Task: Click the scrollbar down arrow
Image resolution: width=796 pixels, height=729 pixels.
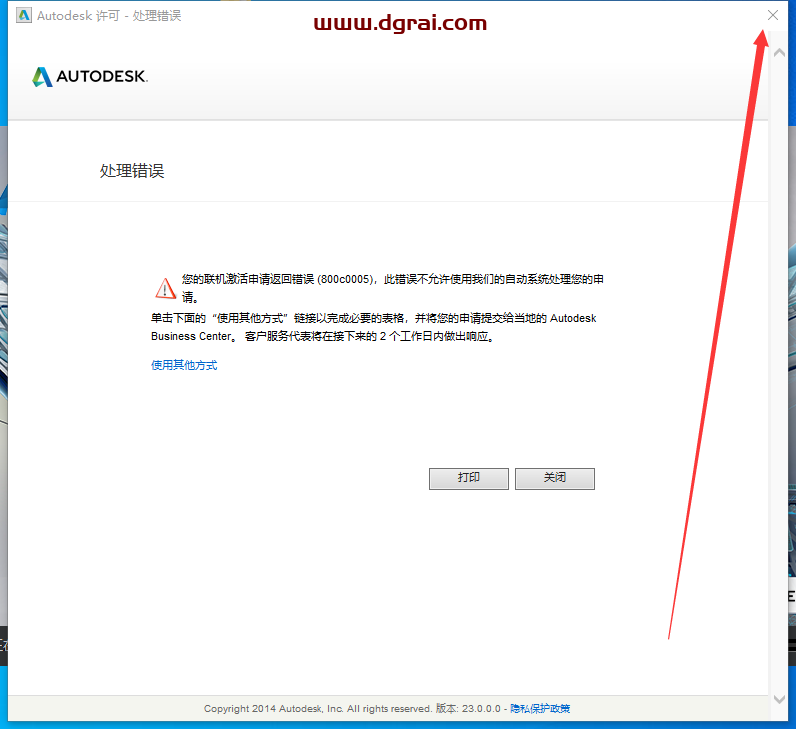Action: [779, 699]
